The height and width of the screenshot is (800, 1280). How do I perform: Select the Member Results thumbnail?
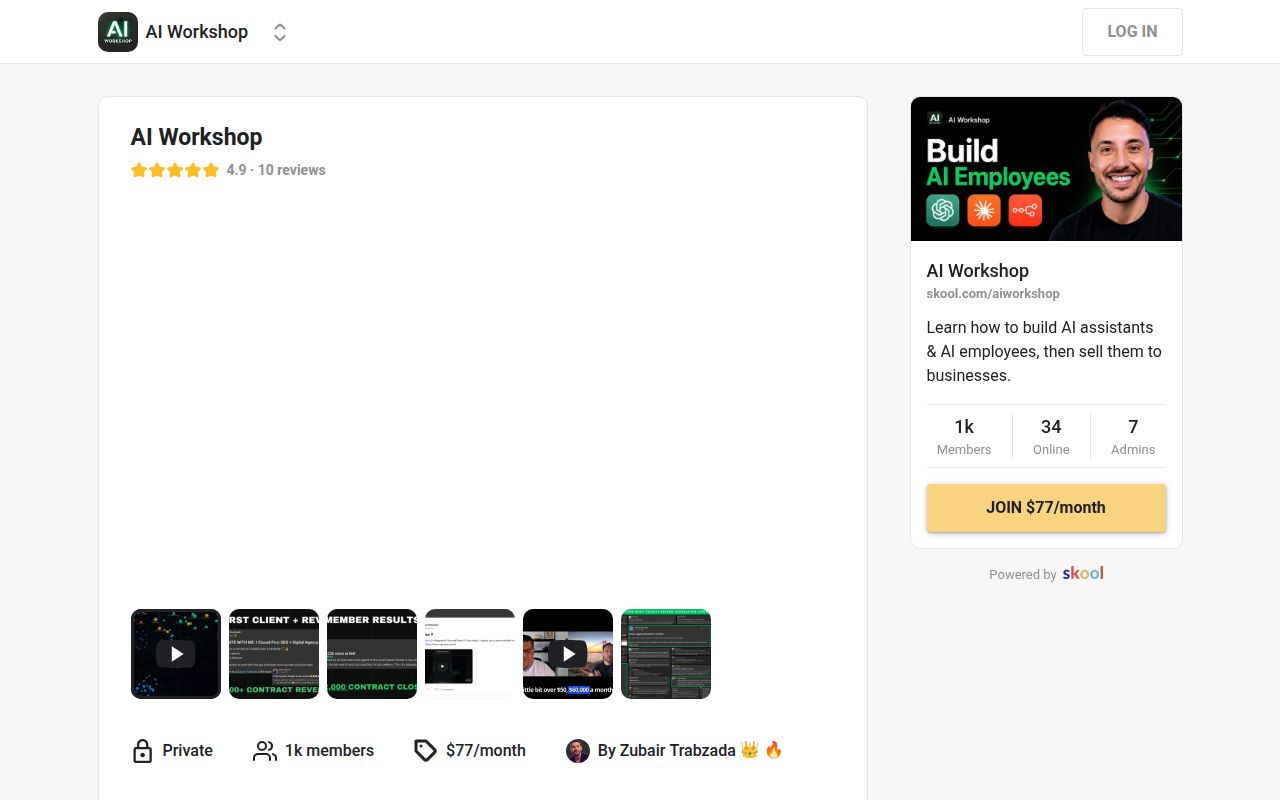coord(372,654)
